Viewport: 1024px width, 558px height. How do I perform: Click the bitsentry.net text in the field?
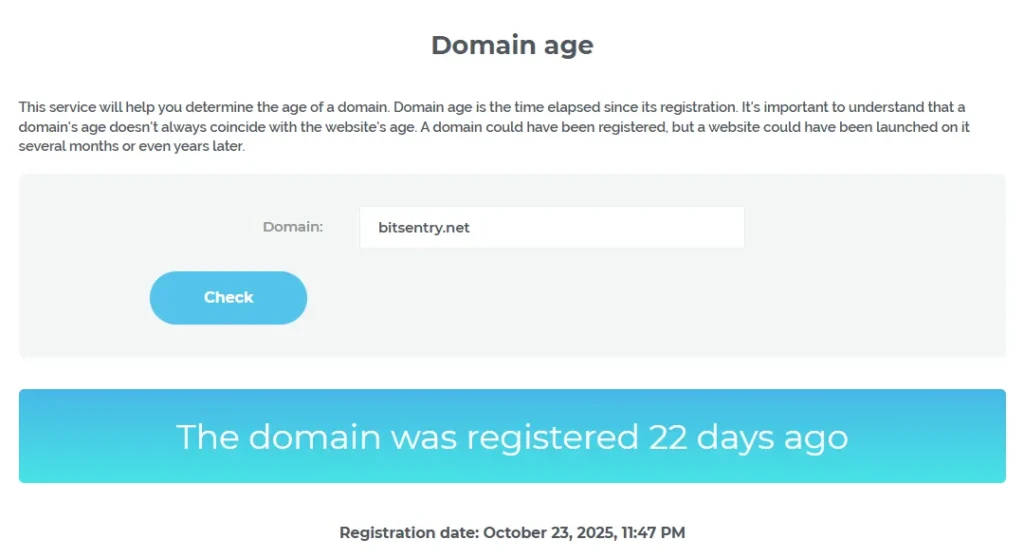coord(424,228)
